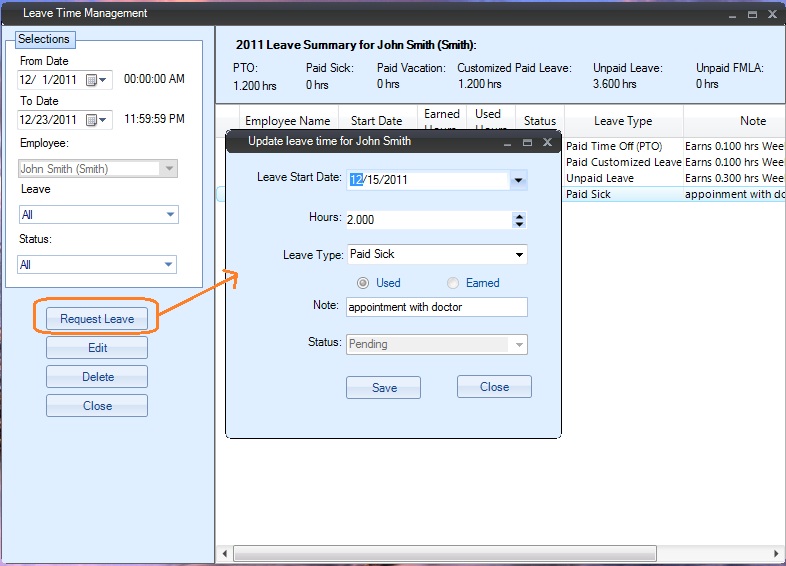Open the From Date calendar picker
Image resolution: width=786 pixels, height=566 pixels.
97,79
